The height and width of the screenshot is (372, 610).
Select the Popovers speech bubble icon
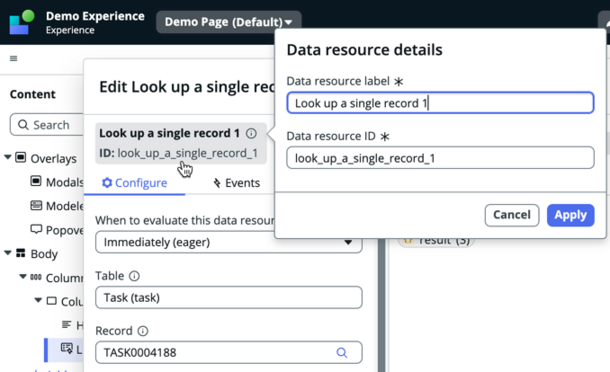[36, 229]
